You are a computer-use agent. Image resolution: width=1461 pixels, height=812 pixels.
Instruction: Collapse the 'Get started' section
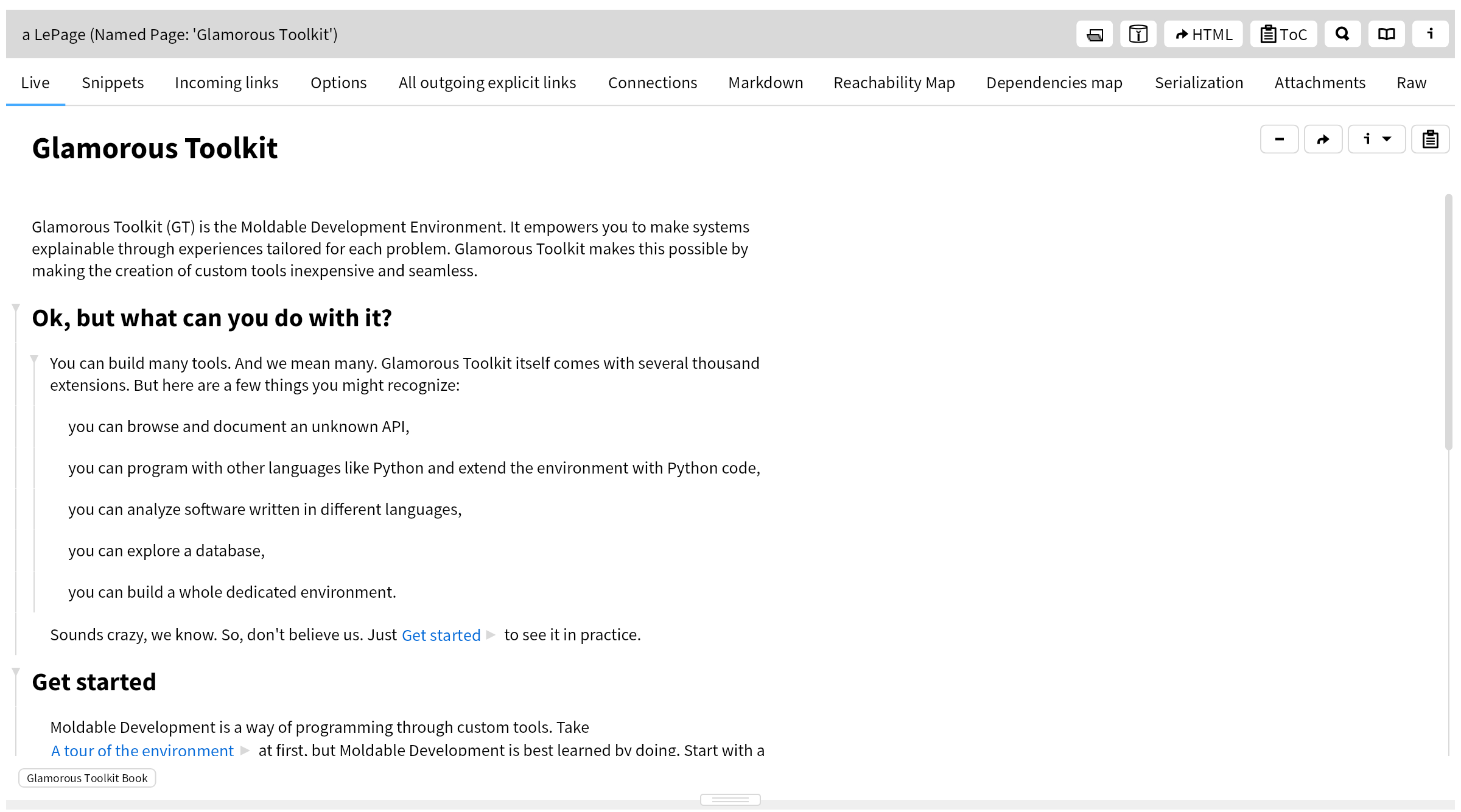click(16, 672)
